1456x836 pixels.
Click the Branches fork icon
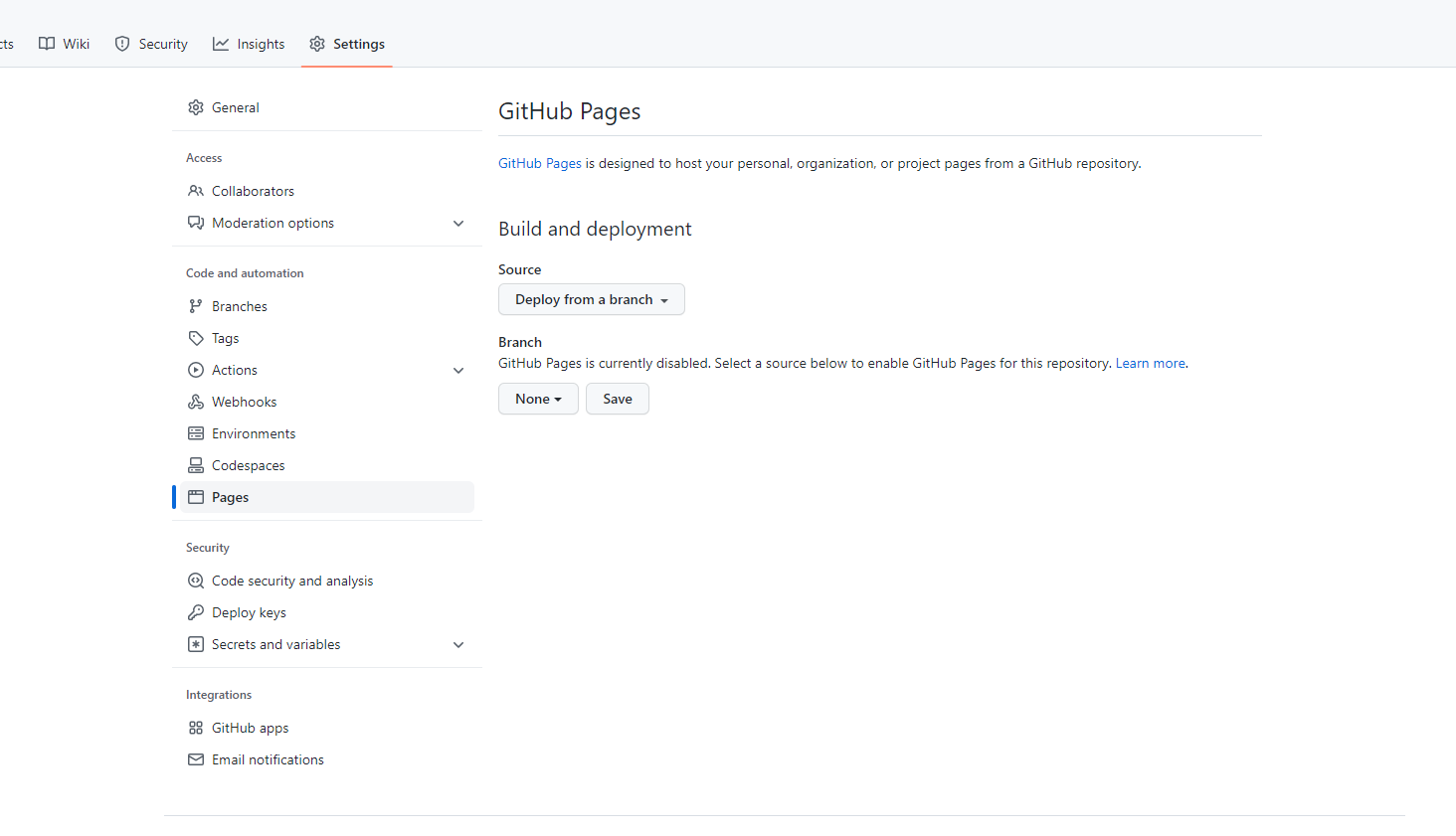tap(196, 305)
